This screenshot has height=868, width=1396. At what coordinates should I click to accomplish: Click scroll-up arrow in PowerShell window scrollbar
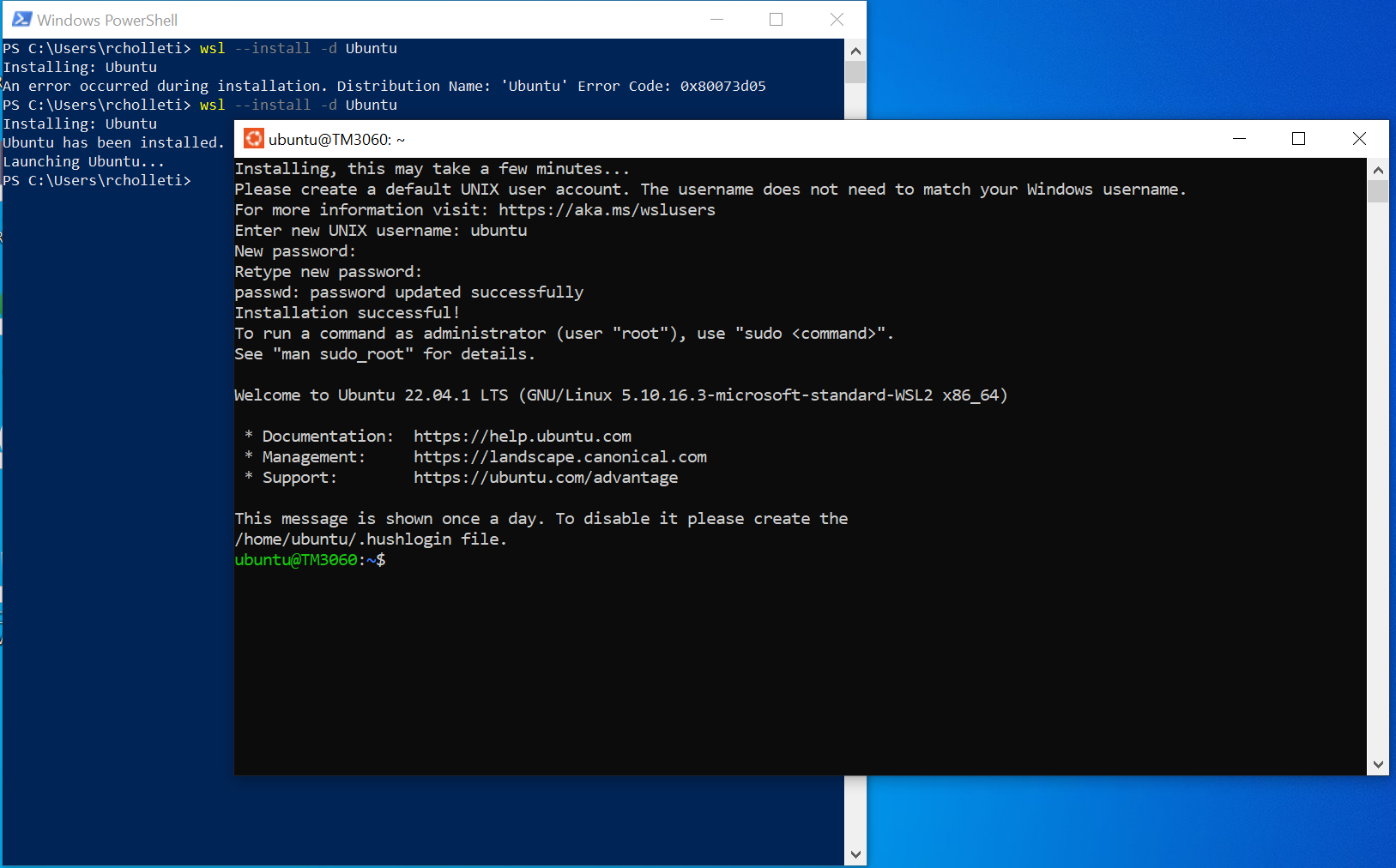click(855, 51)
